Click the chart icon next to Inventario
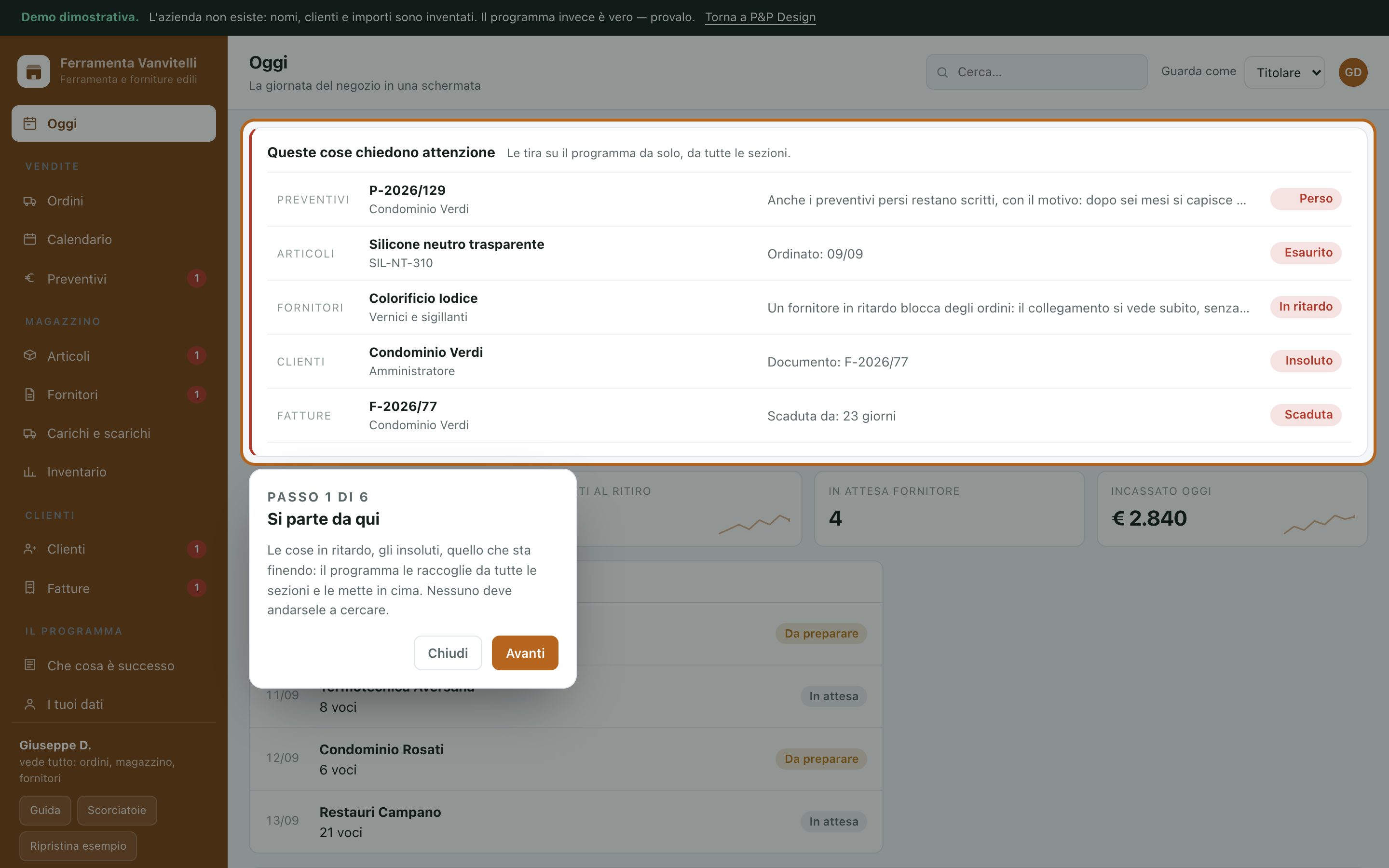This screenshot has height=868, width=1389. point(30,472)
